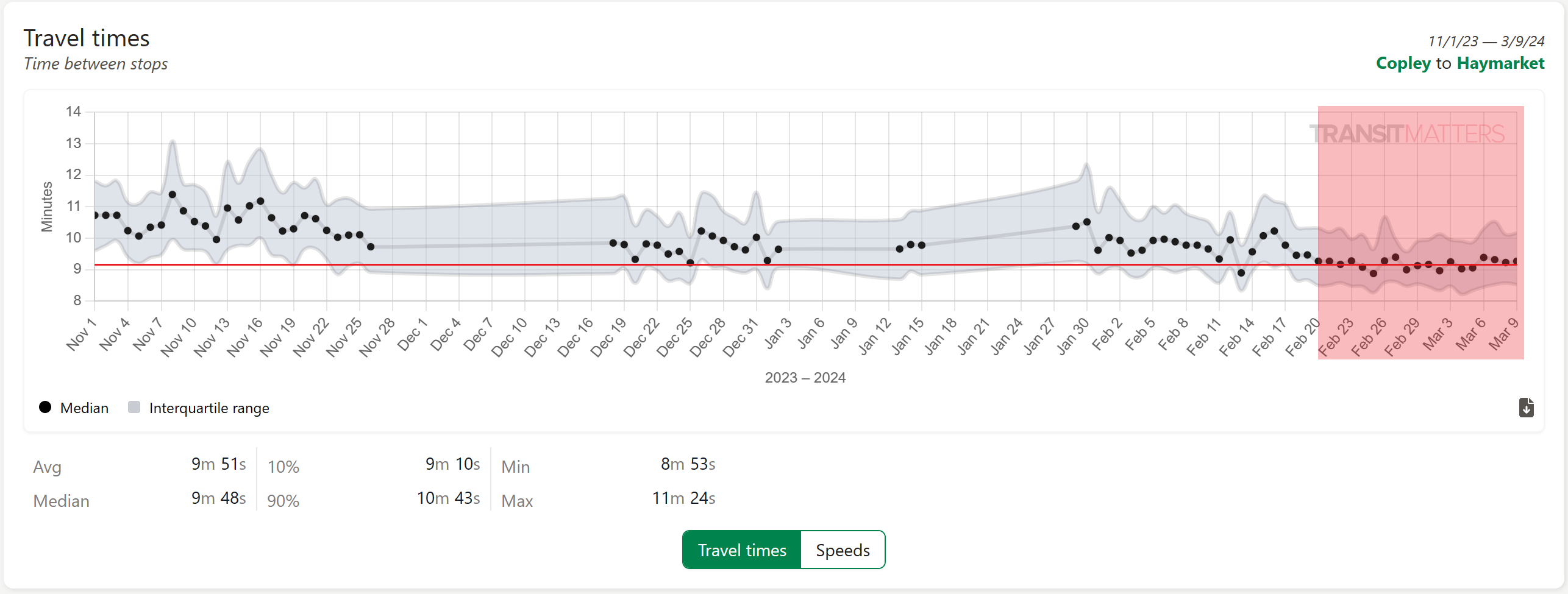This screenshot has width=1568, height=594.
Task: Toggle the Interquartile range legend label
Action: [x=208, y=408]
